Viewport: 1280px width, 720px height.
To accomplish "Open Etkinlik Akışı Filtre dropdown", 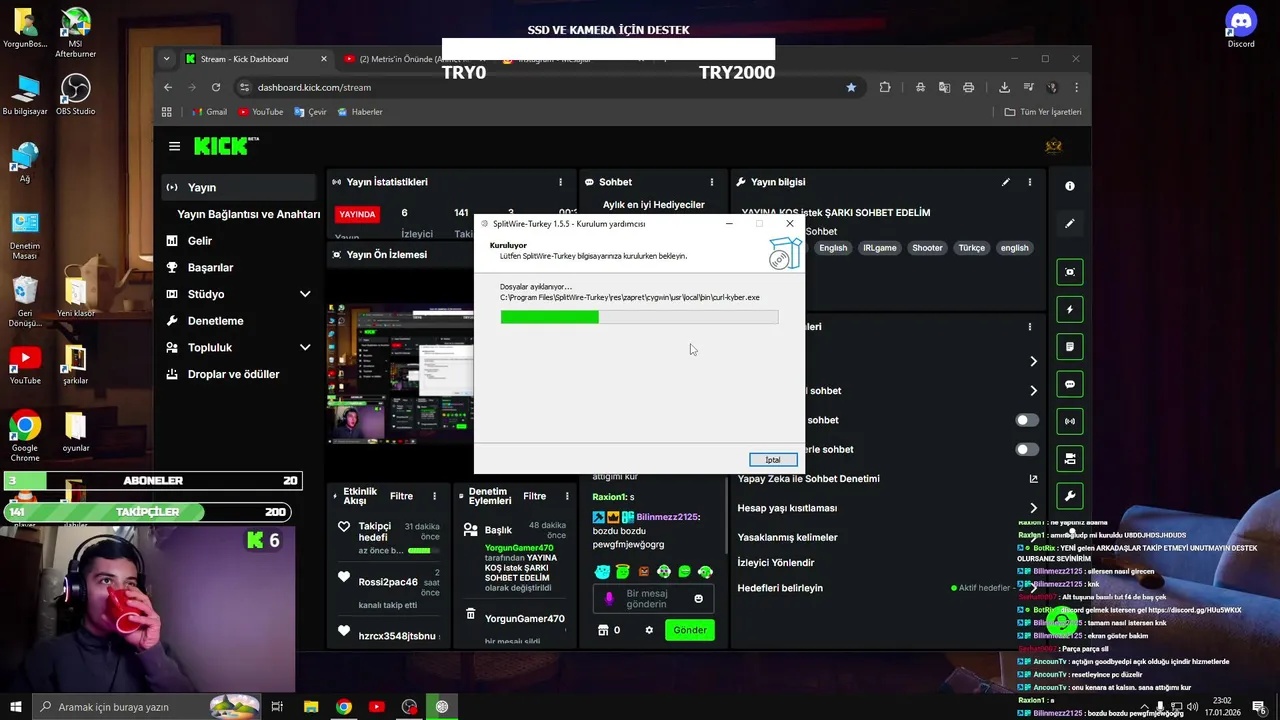I will pyautogui.click(x=401, y=496).
